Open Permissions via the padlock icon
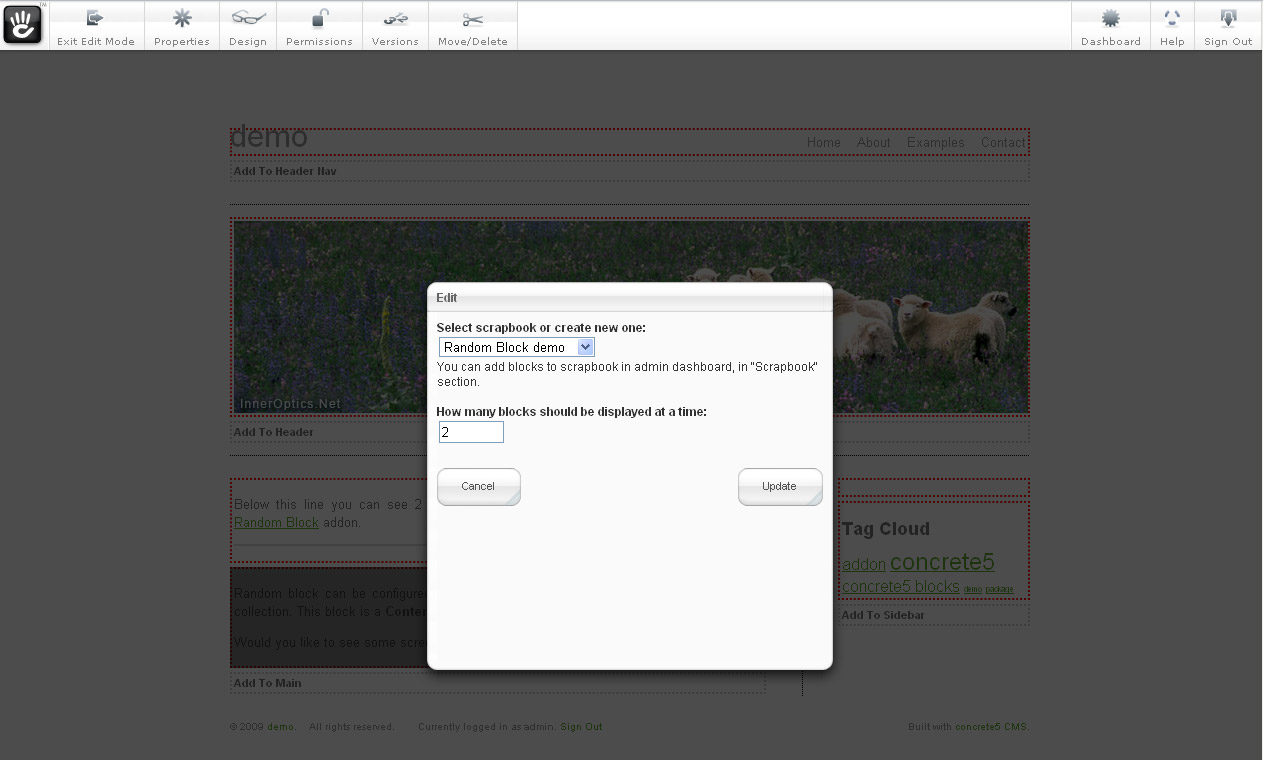Viewport: 1263px width, 760px height. coord(320,18)
